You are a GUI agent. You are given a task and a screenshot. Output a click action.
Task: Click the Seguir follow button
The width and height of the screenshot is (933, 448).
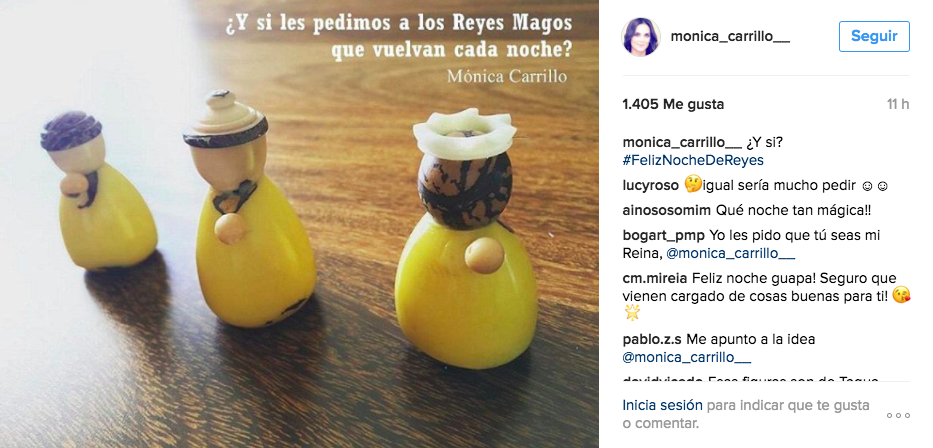click(x=874, y=36)
